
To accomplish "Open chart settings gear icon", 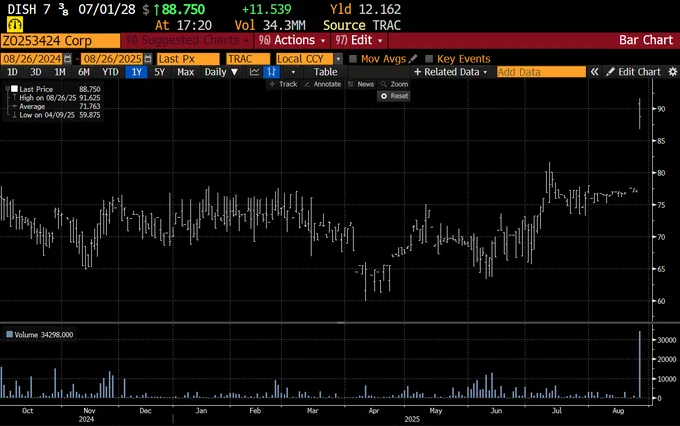I will pos(672,72).
